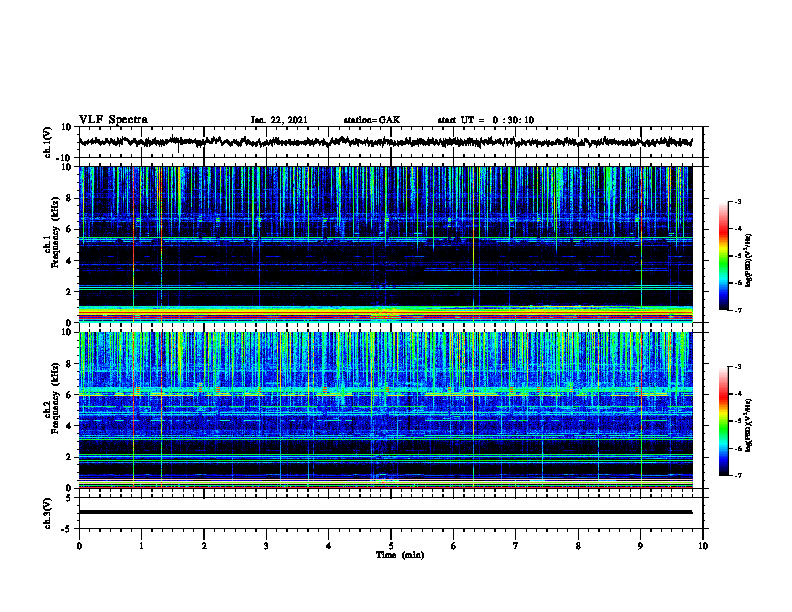Click the ch.2 color bar "log(PSD)(V²/Hz)" label
792x612 pixels.
tap(748, 425)
